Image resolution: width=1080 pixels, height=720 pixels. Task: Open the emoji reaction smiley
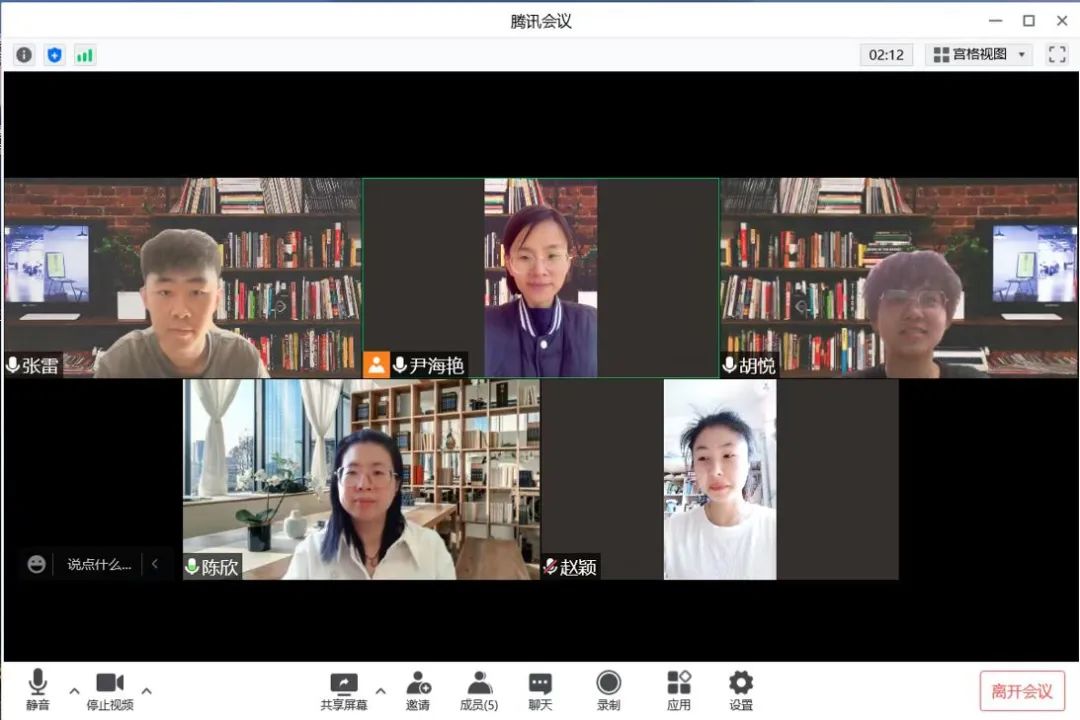37,564
